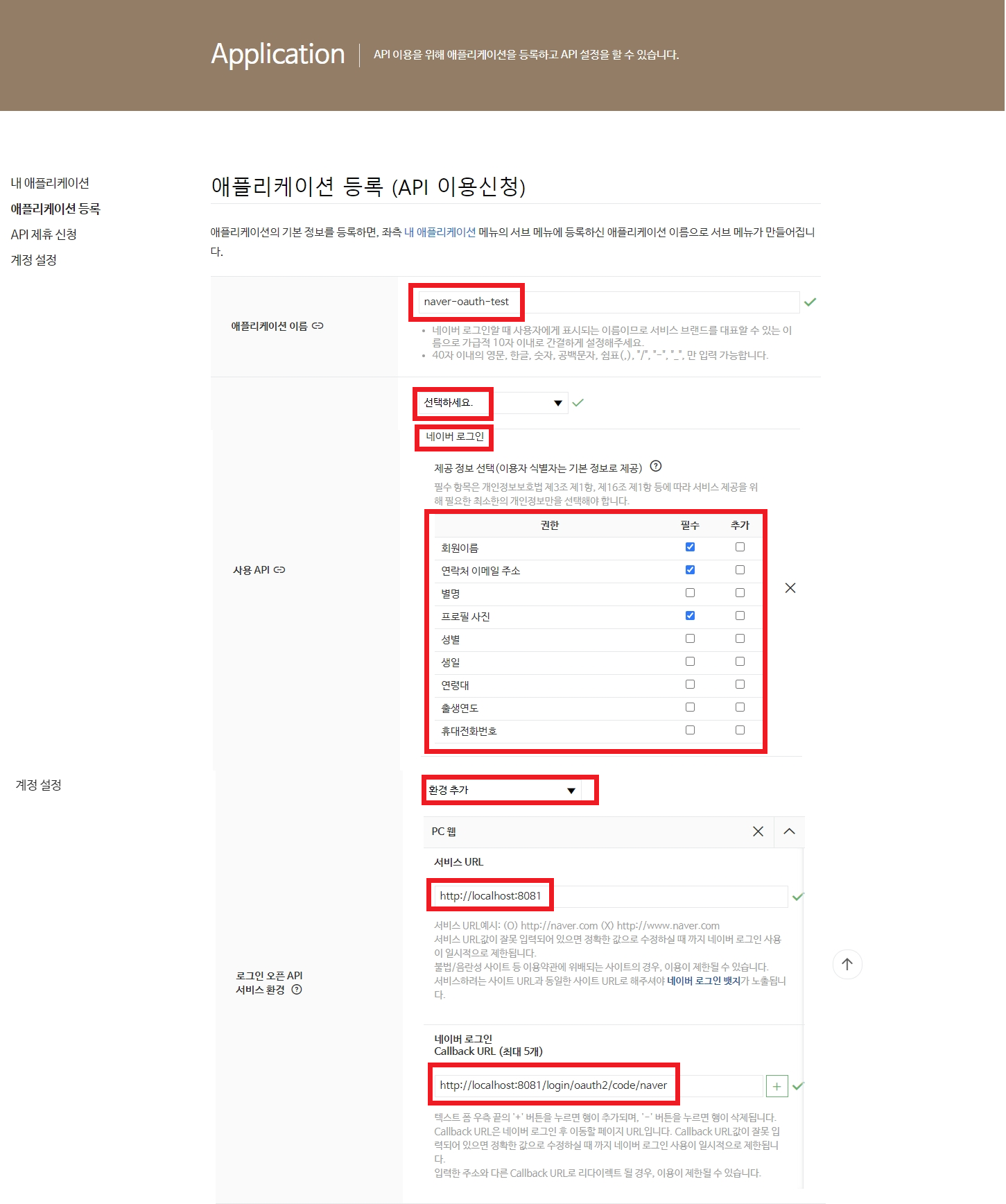Check 휴대전화번호 required checkbox

(x=690, y=730)
